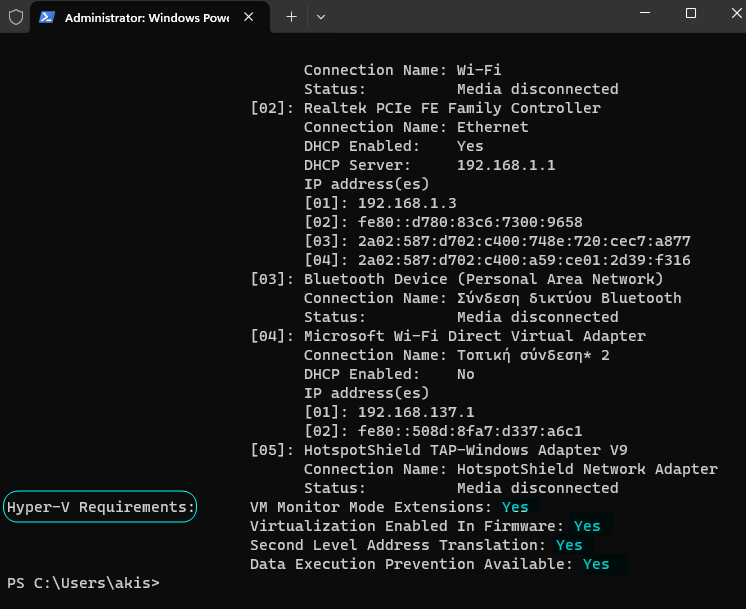Click the fe80::508d:8fa7:d337:a6c1 address
Image resolution: width=746 pixels, height=609 pixels.
[470, 431]
